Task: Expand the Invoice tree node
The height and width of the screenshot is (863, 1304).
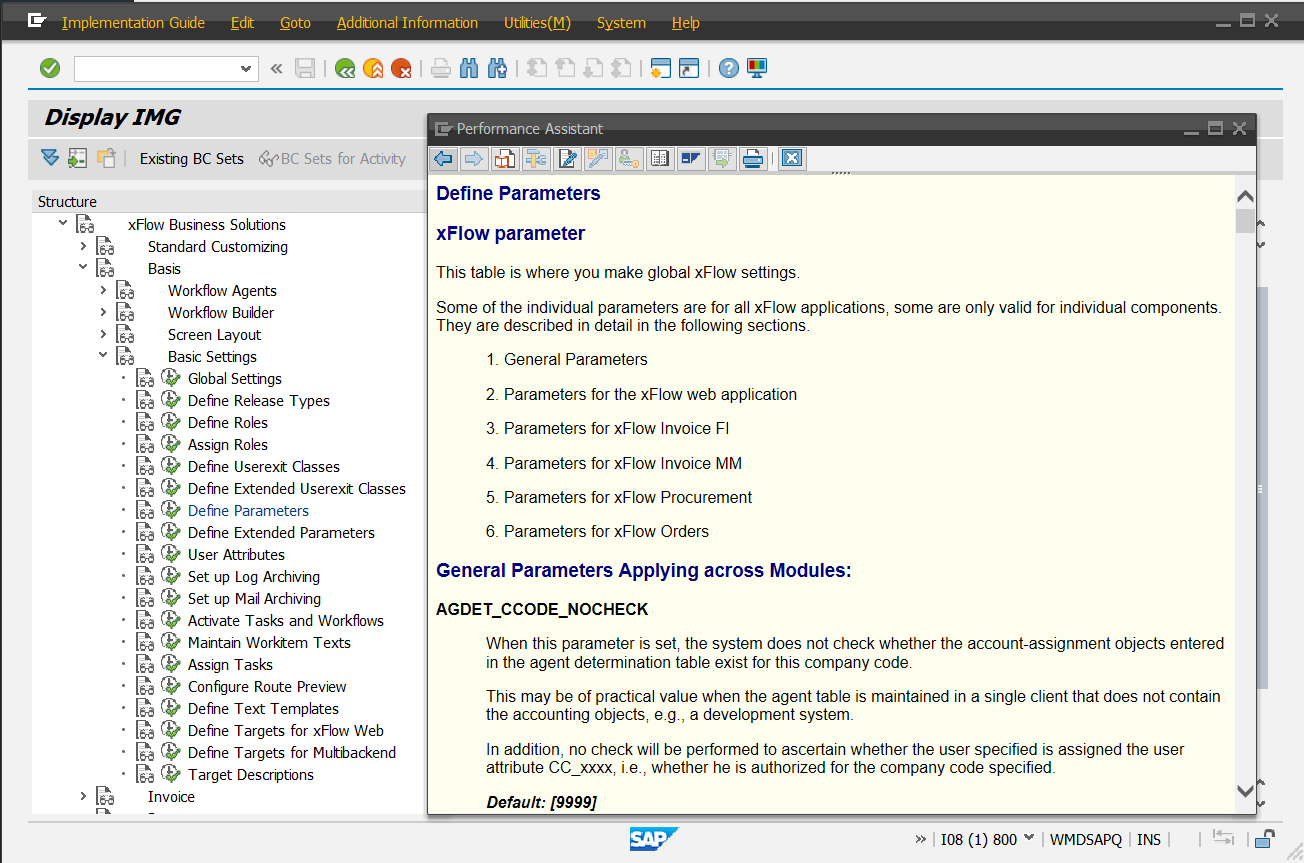Action: pyautogui.click(x=83, y=796)
